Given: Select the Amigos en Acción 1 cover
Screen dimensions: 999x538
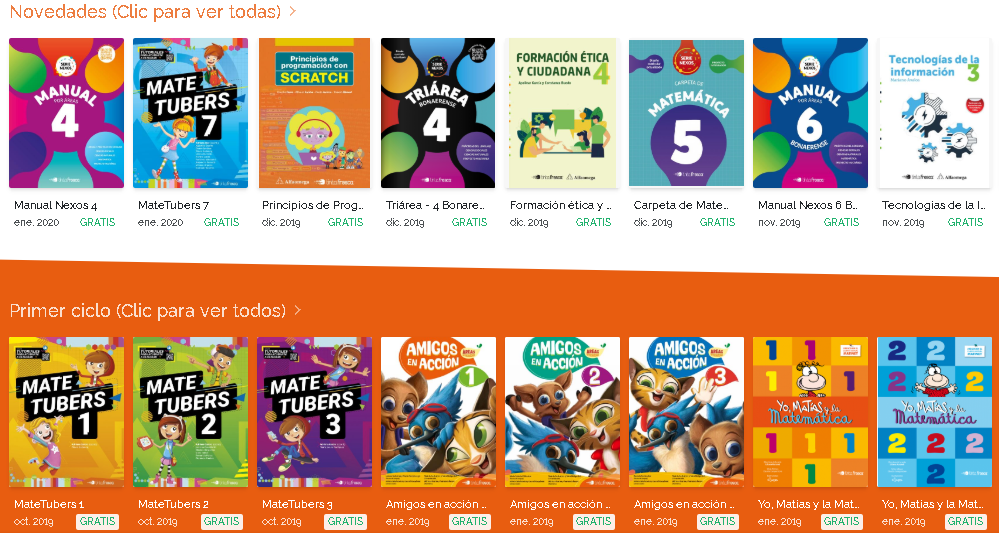Looking at the screenshot, I should coord(438,412).
